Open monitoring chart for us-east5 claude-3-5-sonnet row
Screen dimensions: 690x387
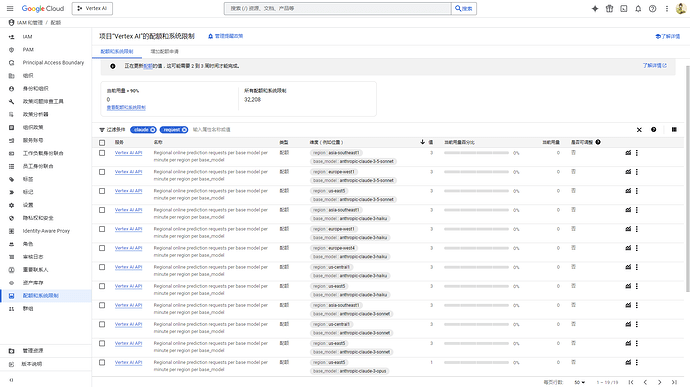[x=628, y=191]
